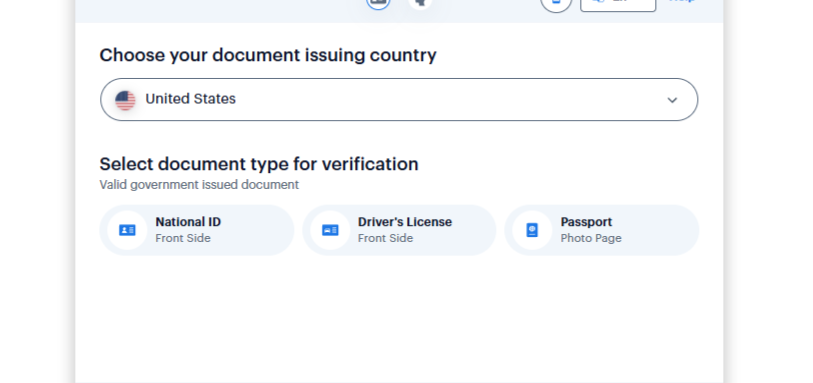Click the National ID card icon

127,230
